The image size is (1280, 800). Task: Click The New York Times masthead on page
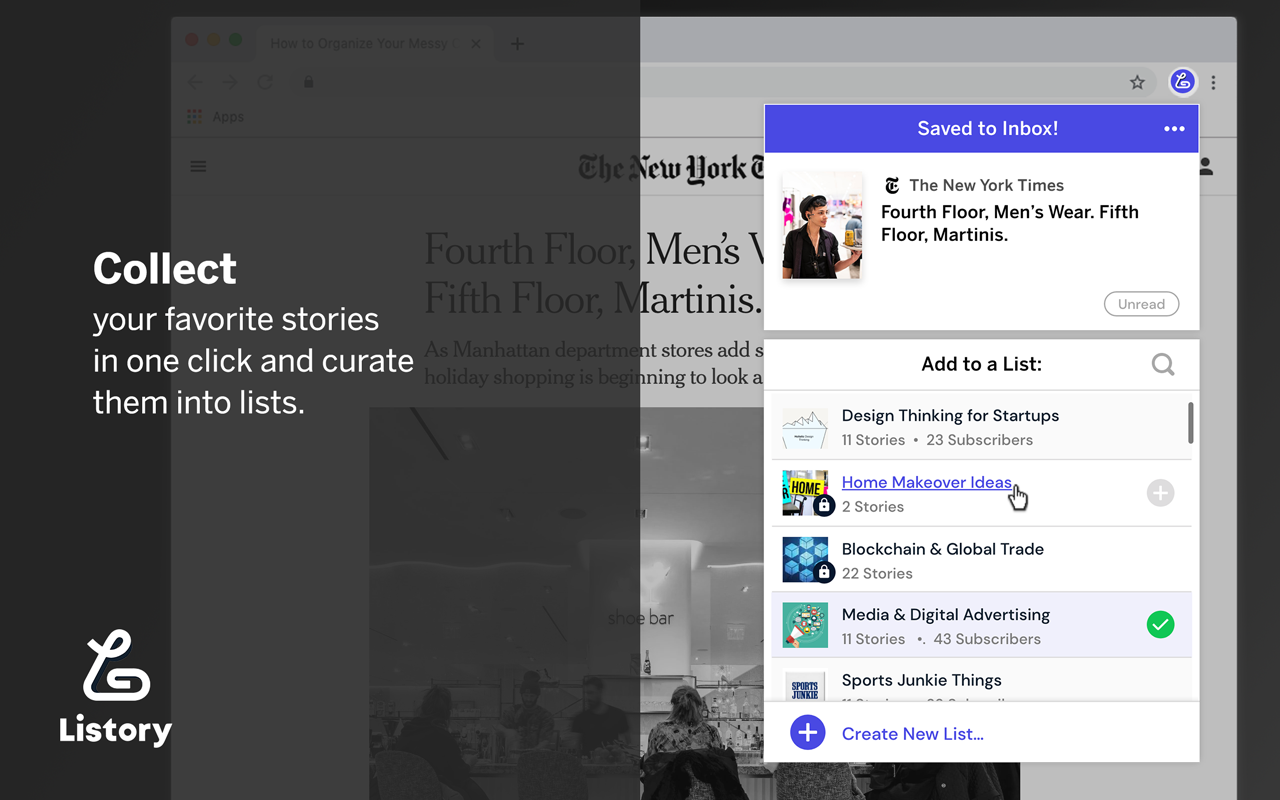pos(671,169)
